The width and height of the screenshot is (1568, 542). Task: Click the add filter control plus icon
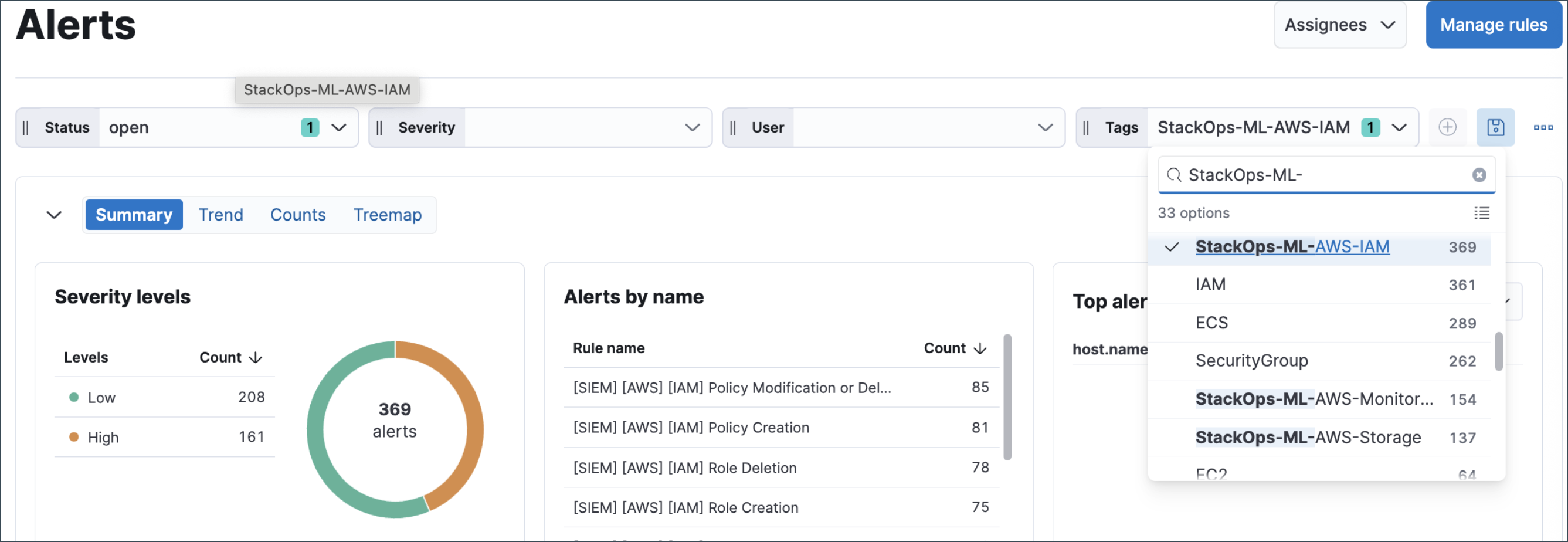(x=1447, y=127)
